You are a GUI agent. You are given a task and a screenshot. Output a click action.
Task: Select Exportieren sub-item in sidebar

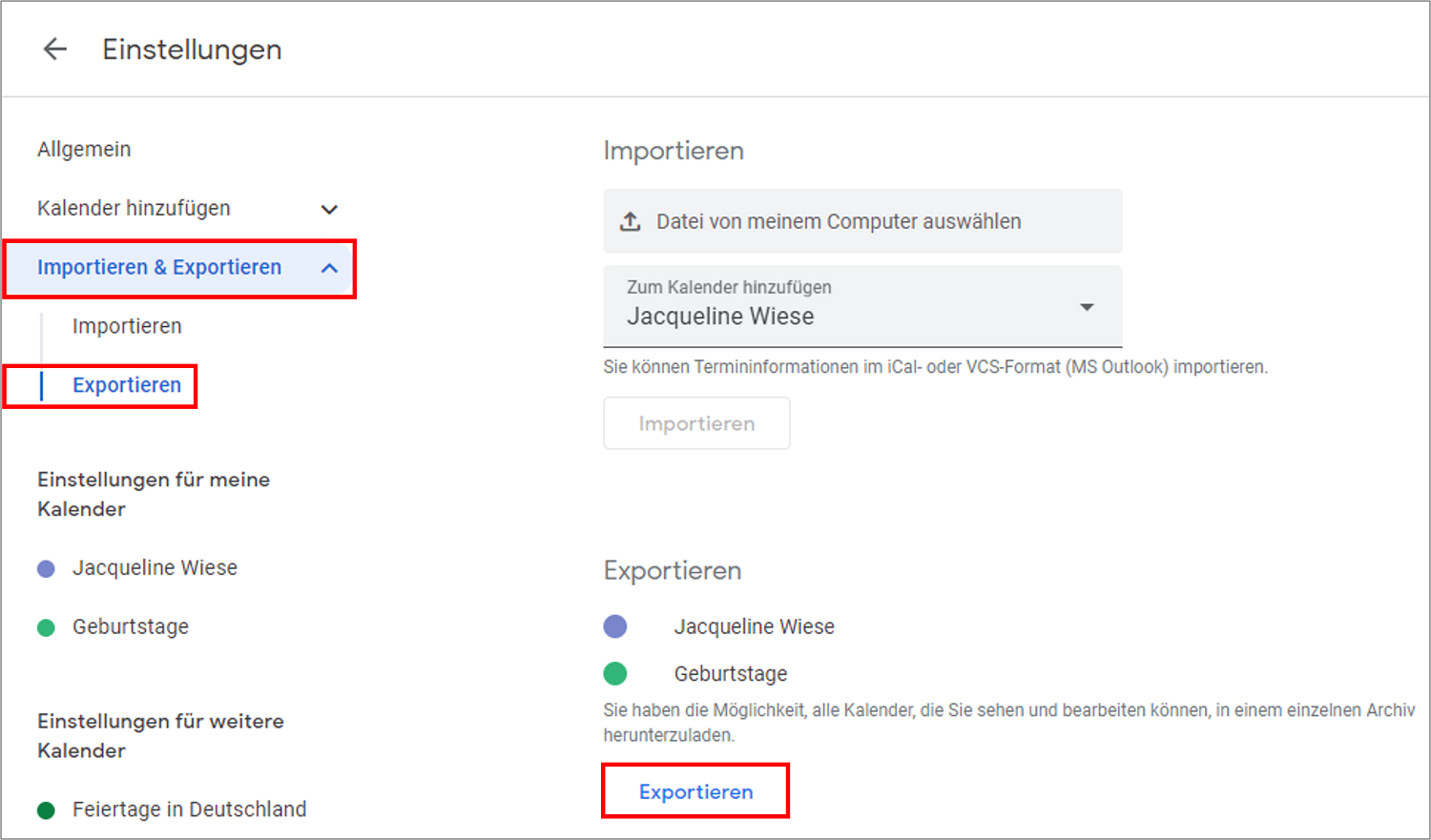click(x=127, y=385)
